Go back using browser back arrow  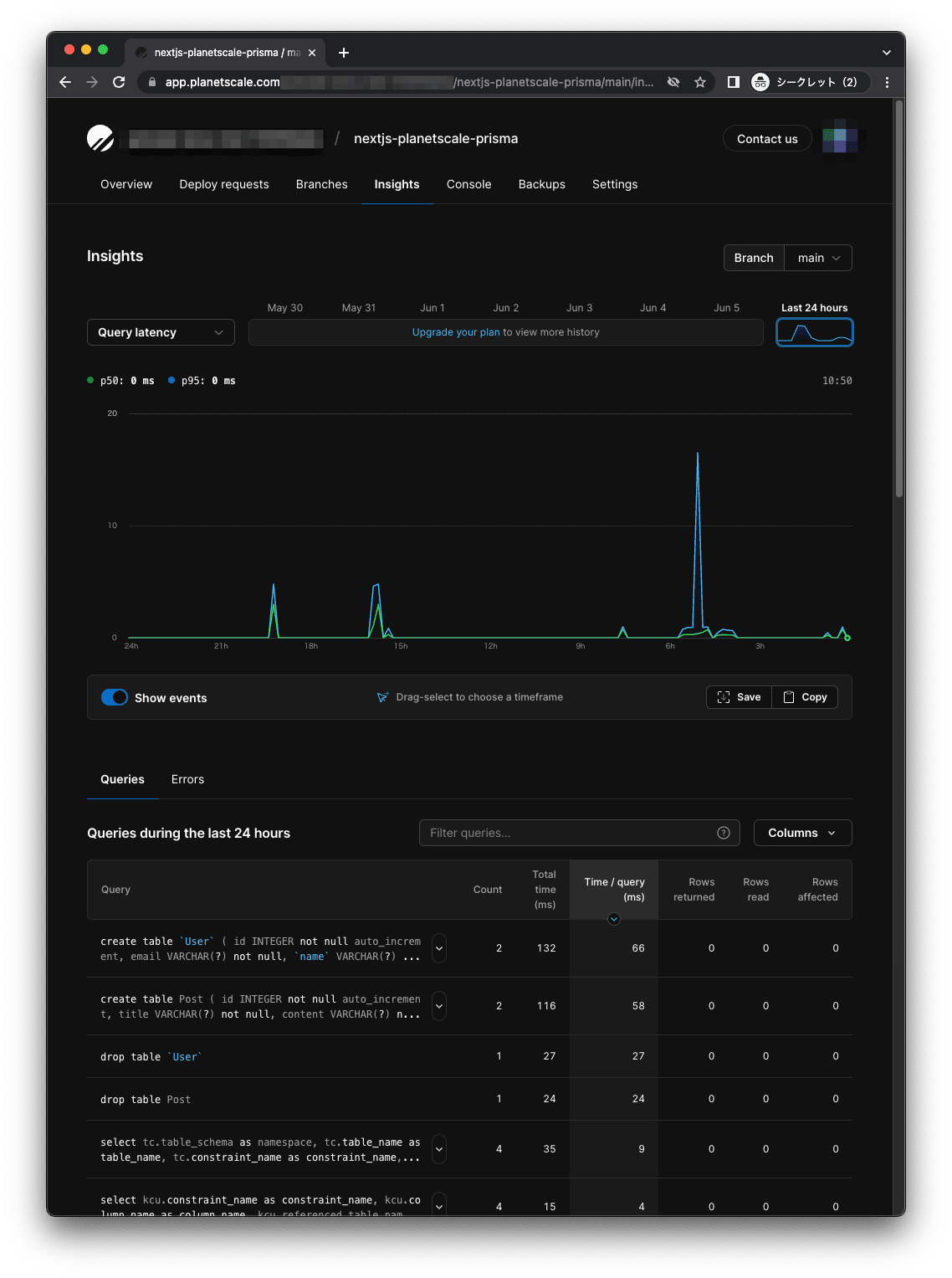pyautogui.click(x=65, y=82)
